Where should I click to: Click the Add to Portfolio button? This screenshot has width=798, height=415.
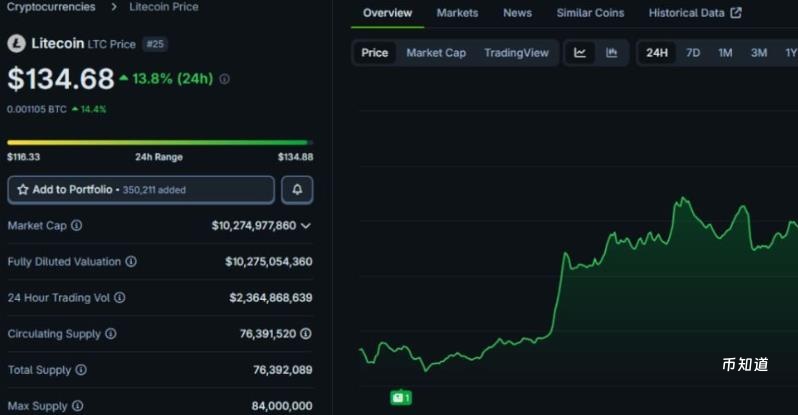tap(140, 190)
